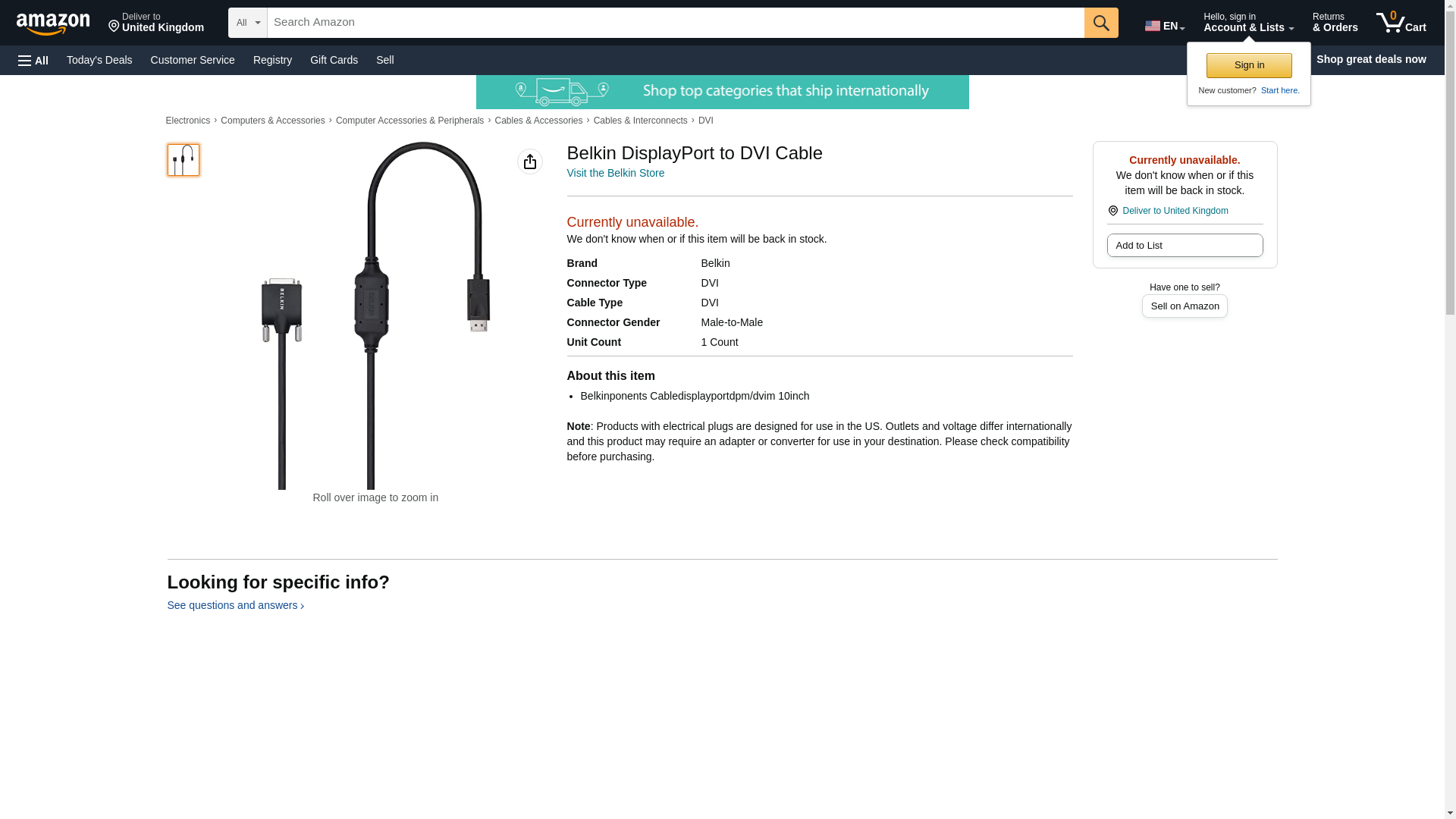Viewport: 1456px width, 819px height.
Task: Click the yellow Sign in button
Action: 1249,65
